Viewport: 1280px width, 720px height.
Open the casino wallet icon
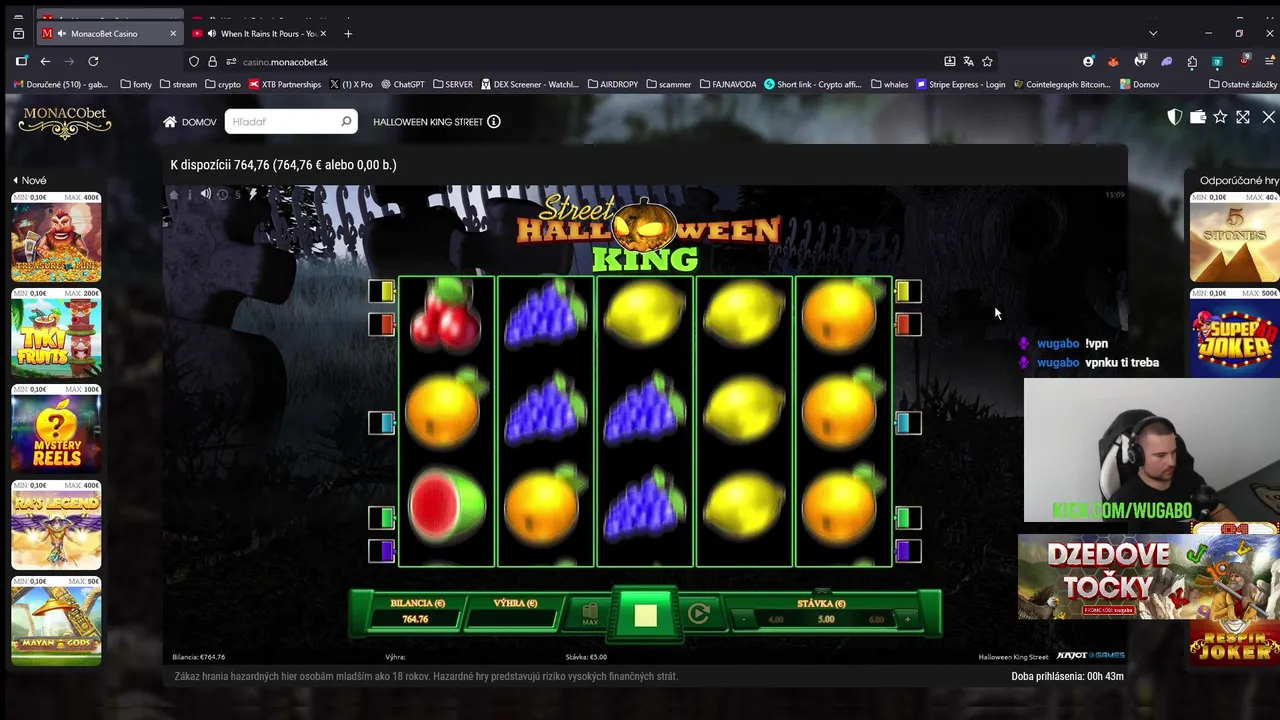pos(1198,117)
